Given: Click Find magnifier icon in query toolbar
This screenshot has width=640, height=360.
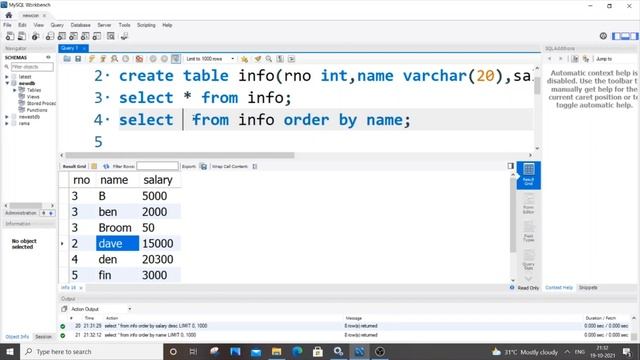Looking at the screenshot, I should [x=269, y=59].
